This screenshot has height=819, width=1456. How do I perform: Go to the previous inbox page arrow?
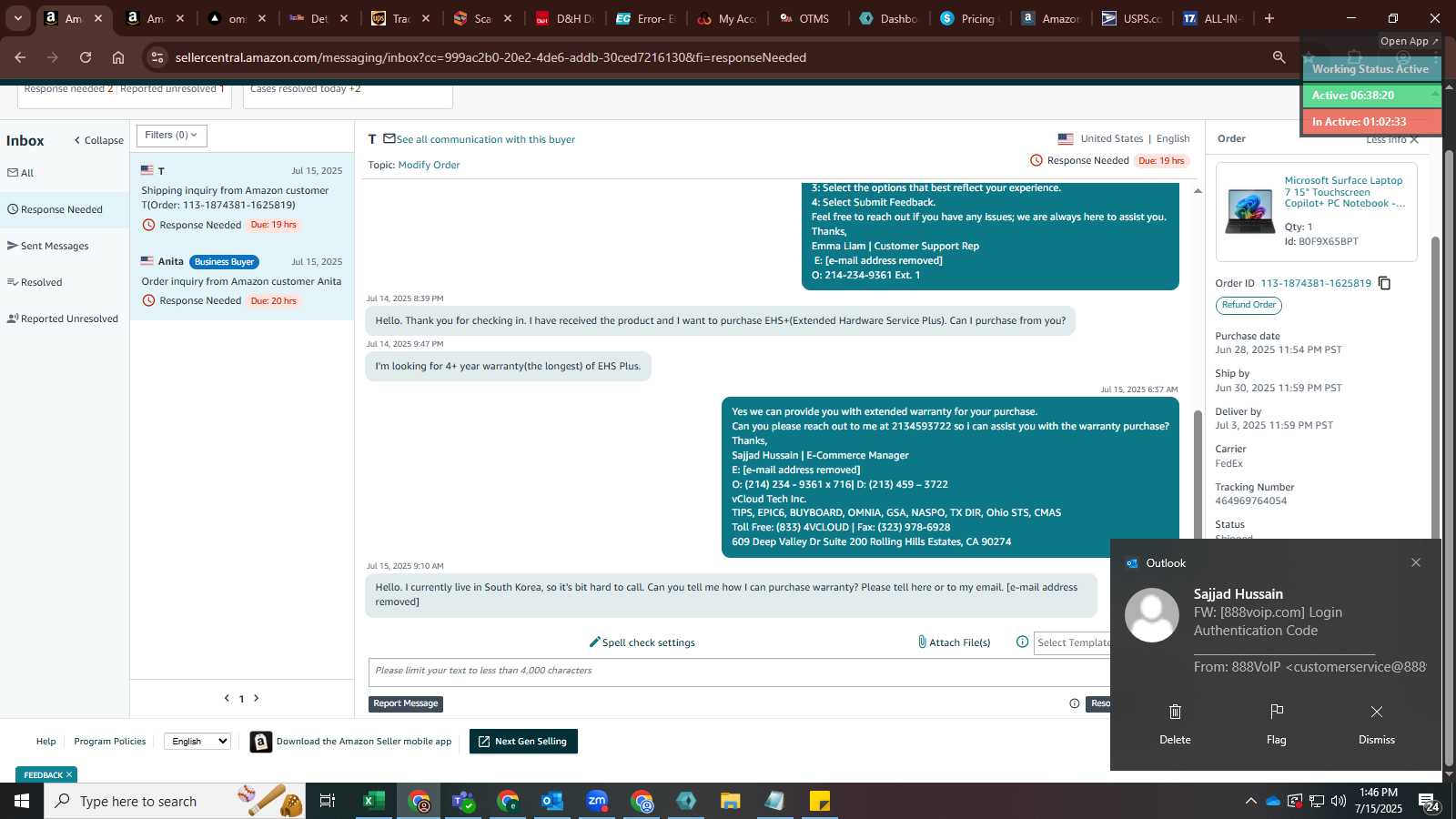(x=227, y=698)
